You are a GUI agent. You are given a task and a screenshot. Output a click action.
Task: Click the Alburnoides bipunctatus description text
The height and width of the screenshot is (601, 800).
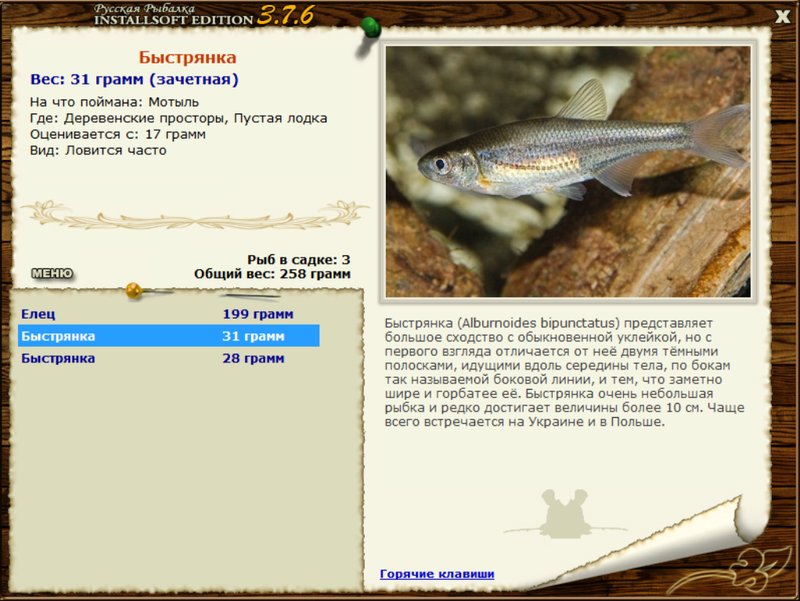coord(564,372)
